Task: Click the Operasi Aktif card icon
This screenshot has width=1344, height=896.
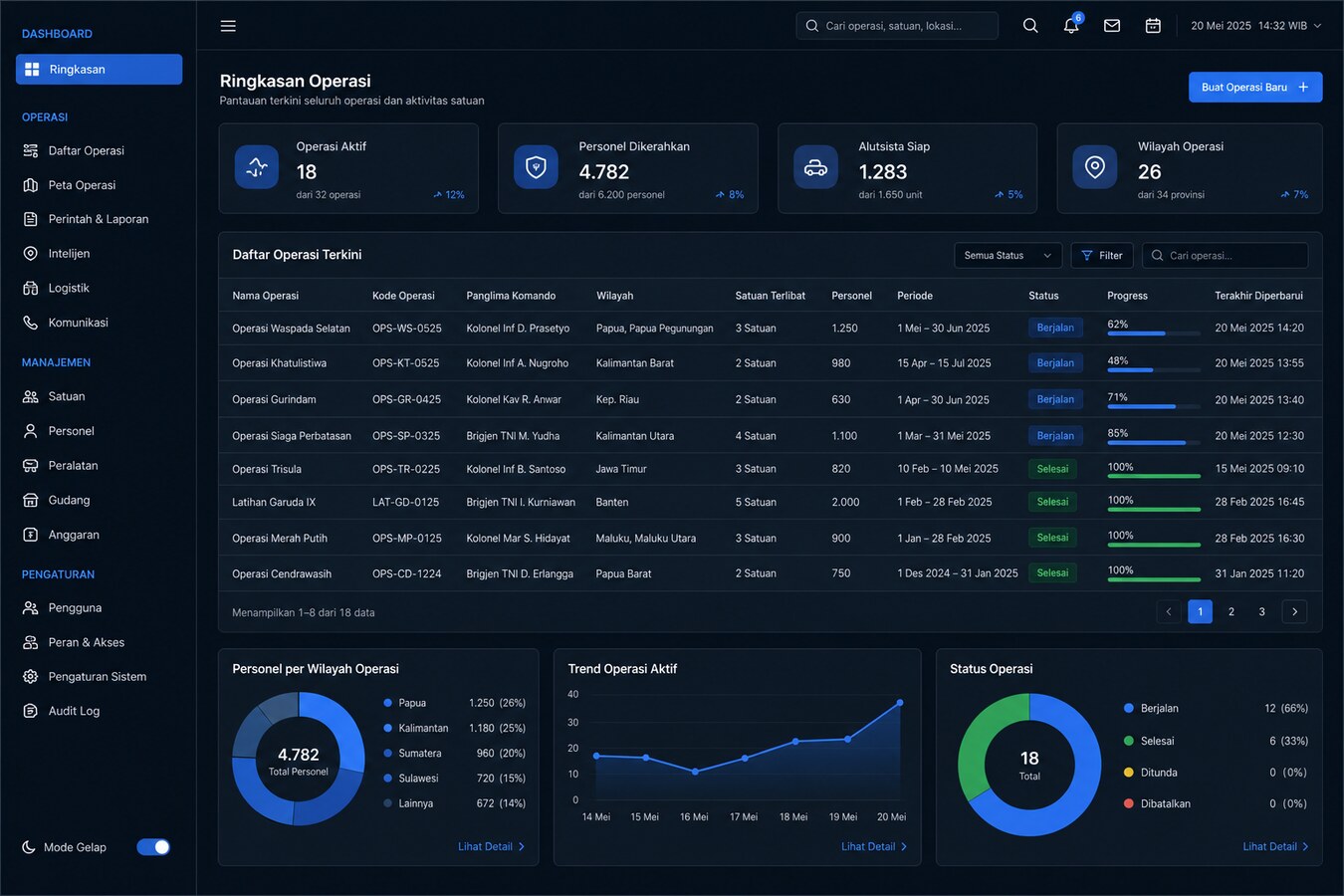Action: 257,167
